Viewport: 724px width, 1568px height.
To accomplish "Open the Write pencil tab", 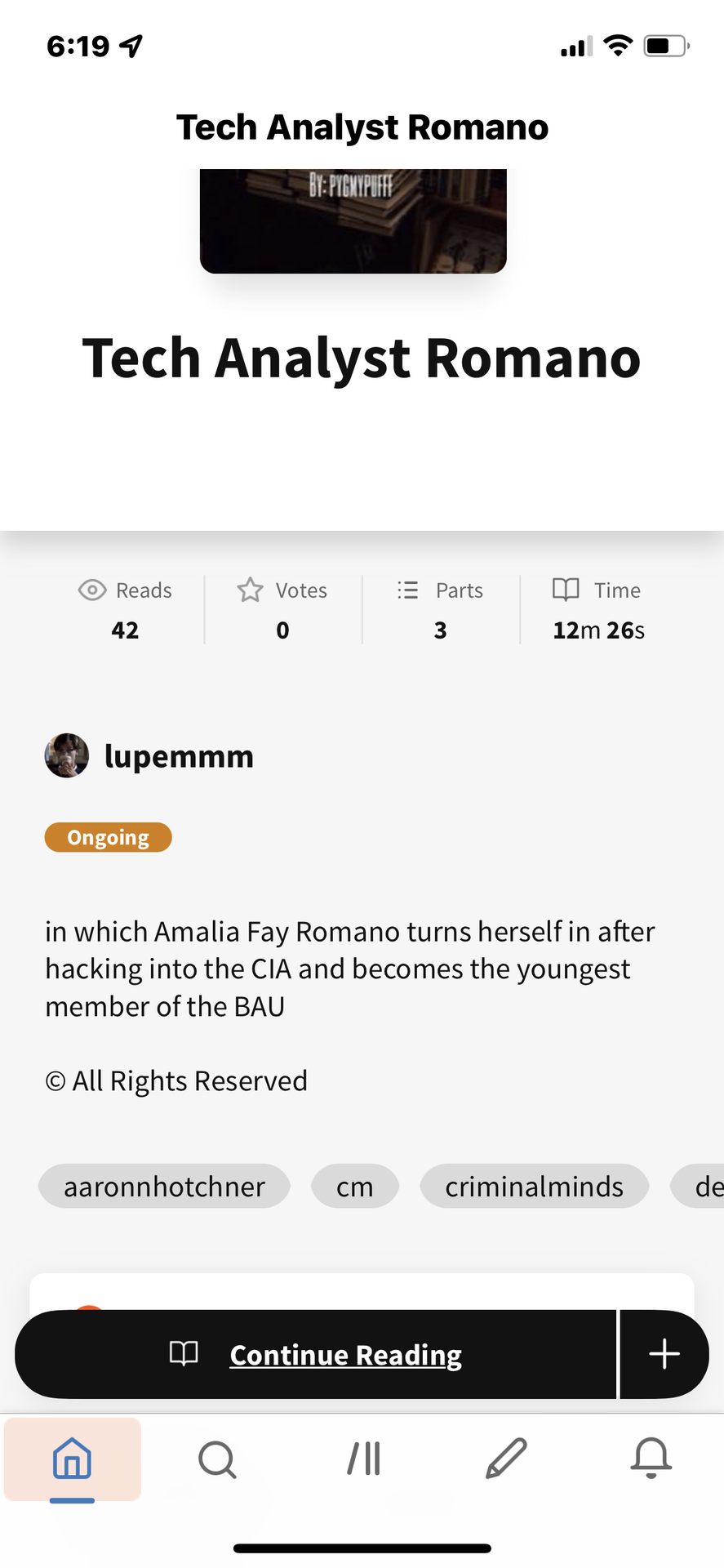I will (x=506, y=1459).
